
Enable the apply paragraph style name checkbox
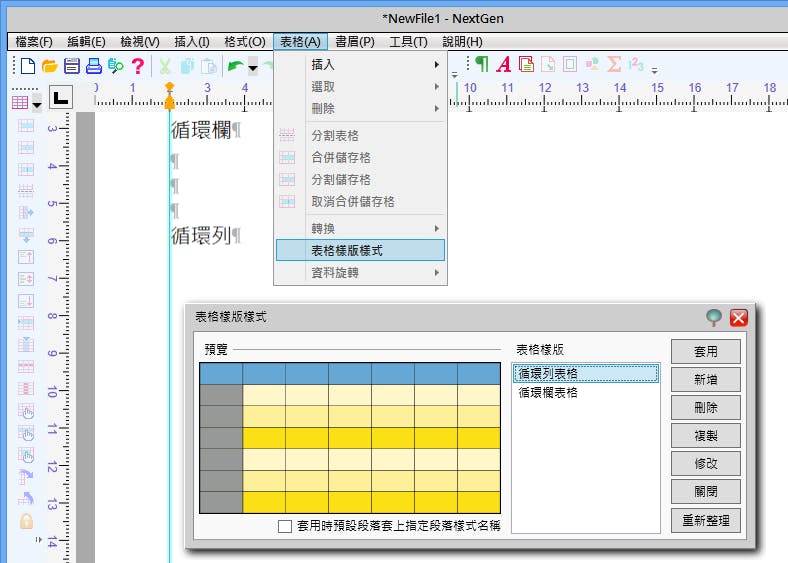(x=285, y=525)
